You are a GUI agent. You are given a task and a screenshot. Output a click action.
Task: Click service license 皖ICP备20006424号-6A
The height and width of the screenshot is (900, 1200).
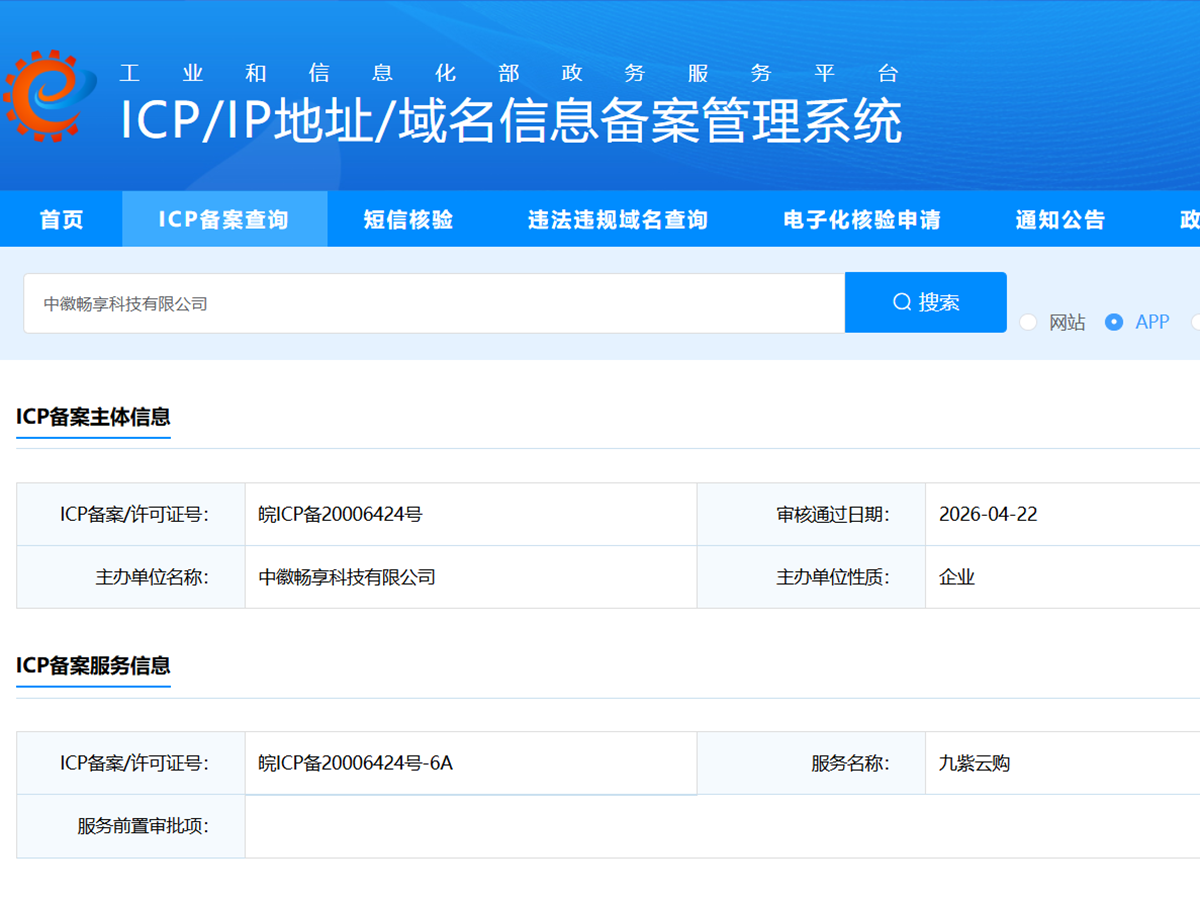[x=355, y=763]
